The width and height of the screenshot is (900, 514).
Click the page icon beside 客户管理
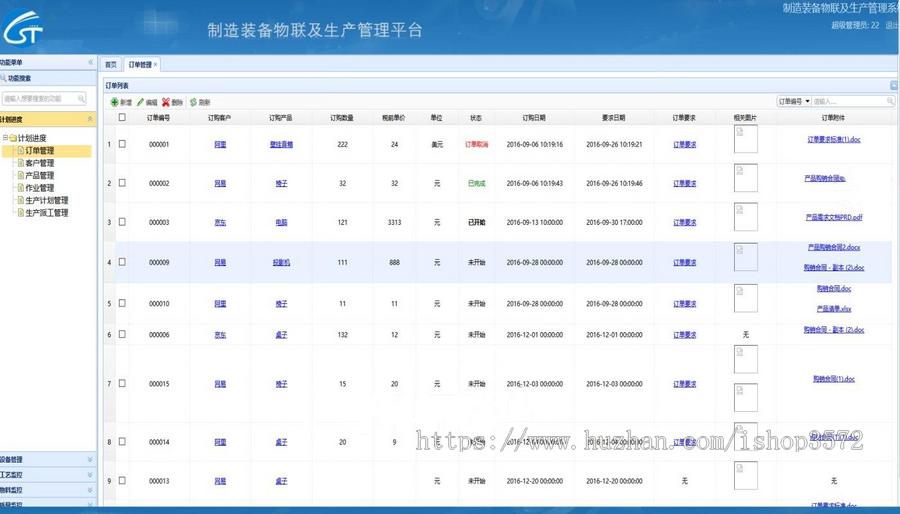[x=21, y=163]
